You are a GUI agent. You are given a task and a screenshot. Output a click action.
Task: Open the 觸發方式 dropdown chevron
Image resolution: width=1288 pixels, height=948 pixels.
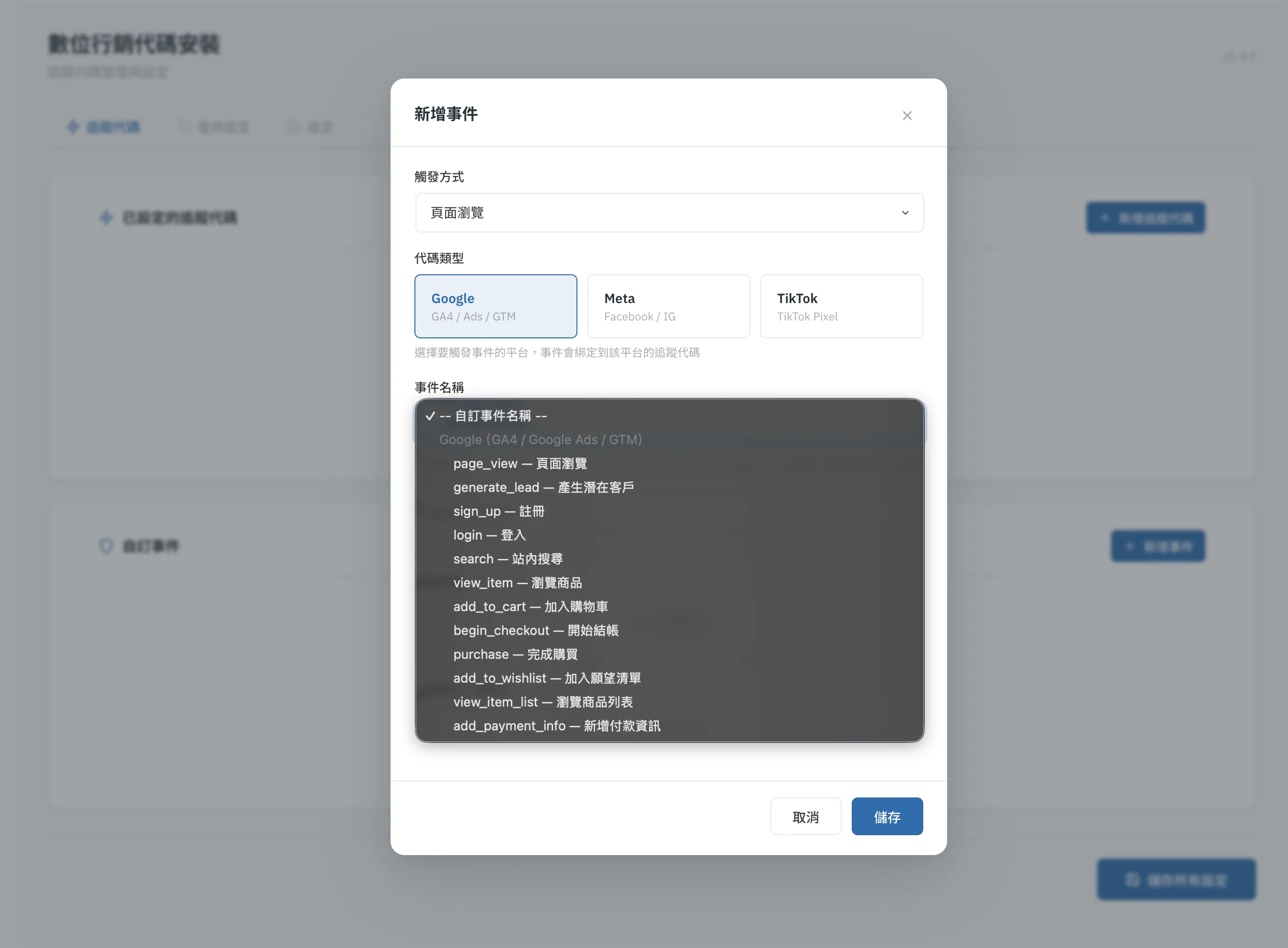[904, 213]
